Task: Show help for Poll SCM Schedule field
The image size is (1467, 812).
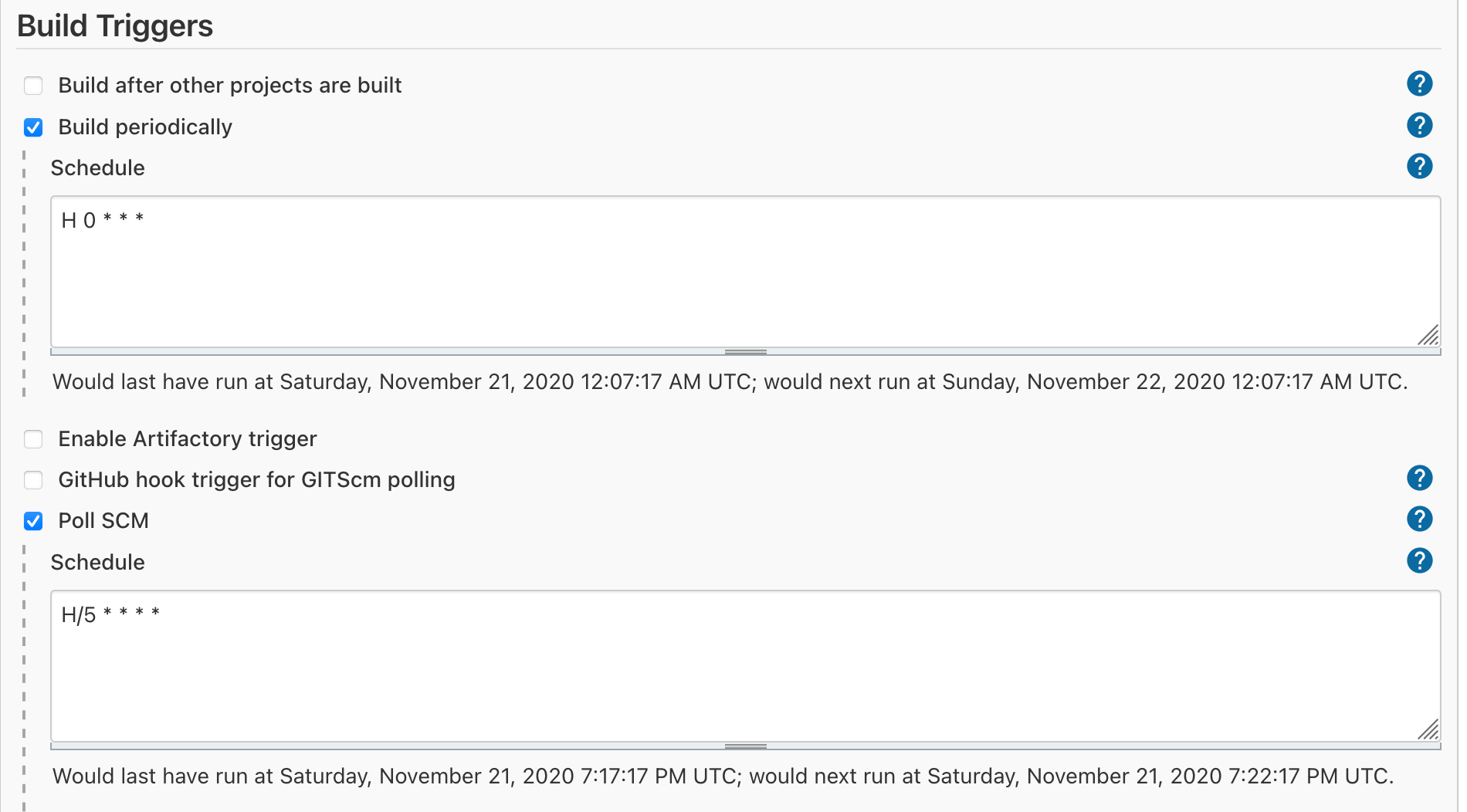Action: click(x=1419, y=560)
